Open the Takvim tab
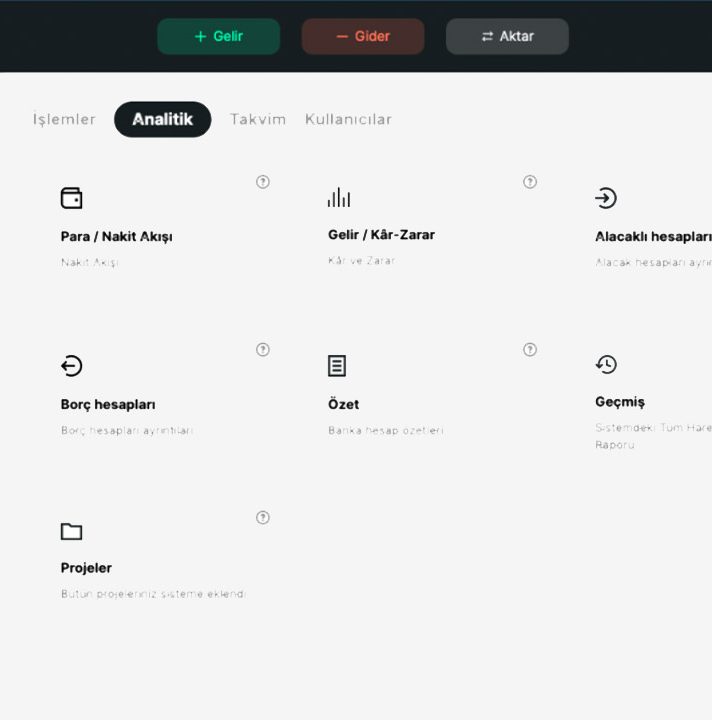Viewport: 712px width, 720px height. click(x=258, y=119)
